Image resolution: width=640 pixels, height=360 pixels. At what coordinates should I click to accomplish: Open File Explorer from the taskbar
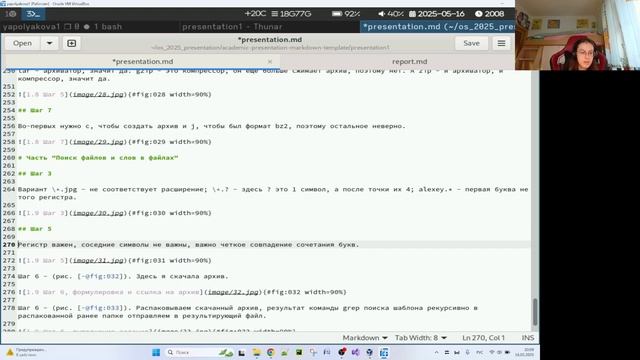256,352
